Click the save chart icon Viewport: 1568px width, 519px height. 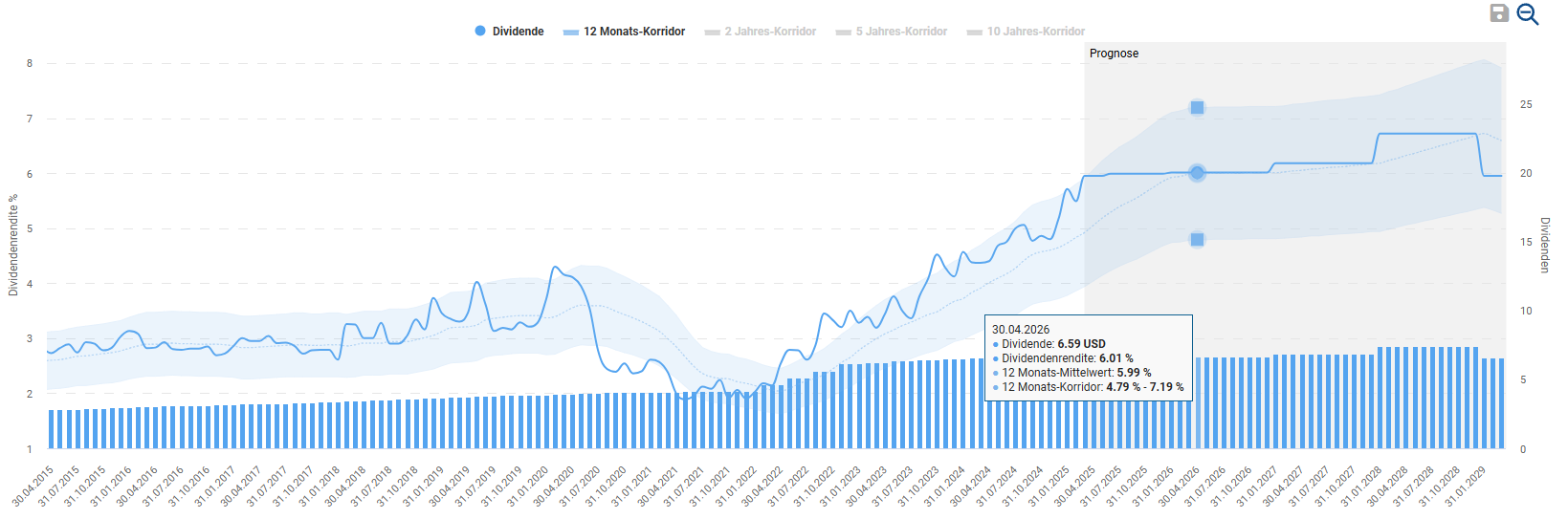[x=1499, y=13]
